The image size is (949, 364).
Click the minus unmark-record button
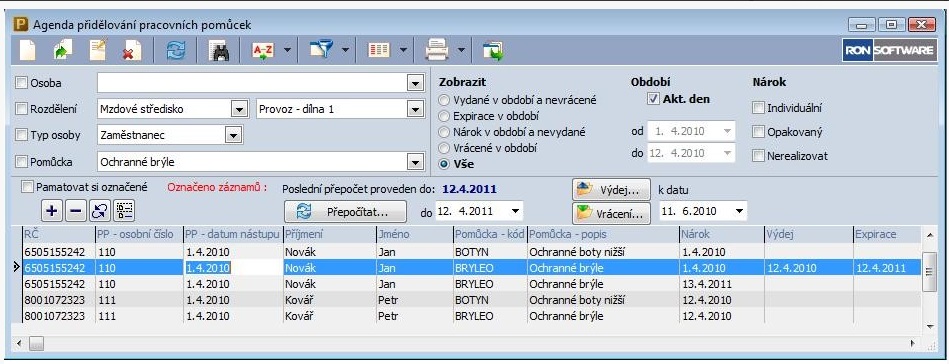pos(75,211)
